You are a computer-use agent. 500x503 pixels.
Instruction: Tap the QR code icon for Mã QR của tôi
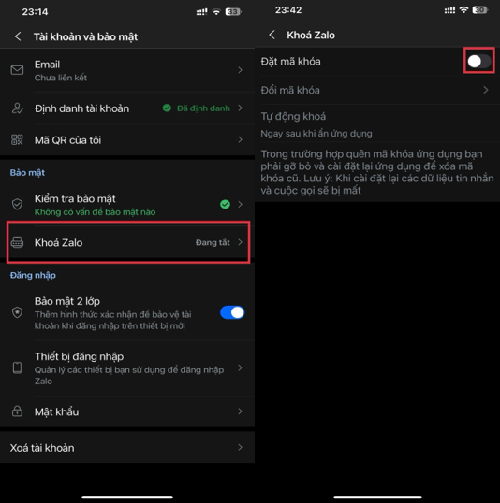17,140
